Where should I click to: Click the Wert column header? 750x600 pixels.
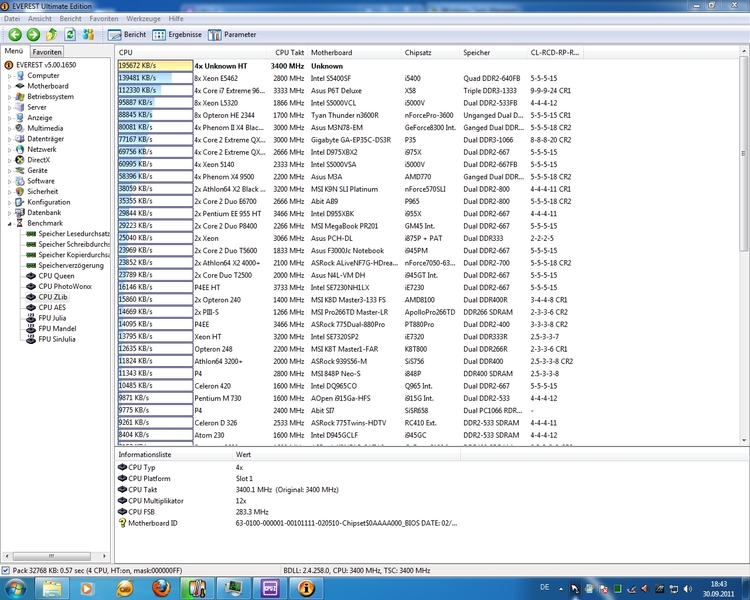[346, 454]
